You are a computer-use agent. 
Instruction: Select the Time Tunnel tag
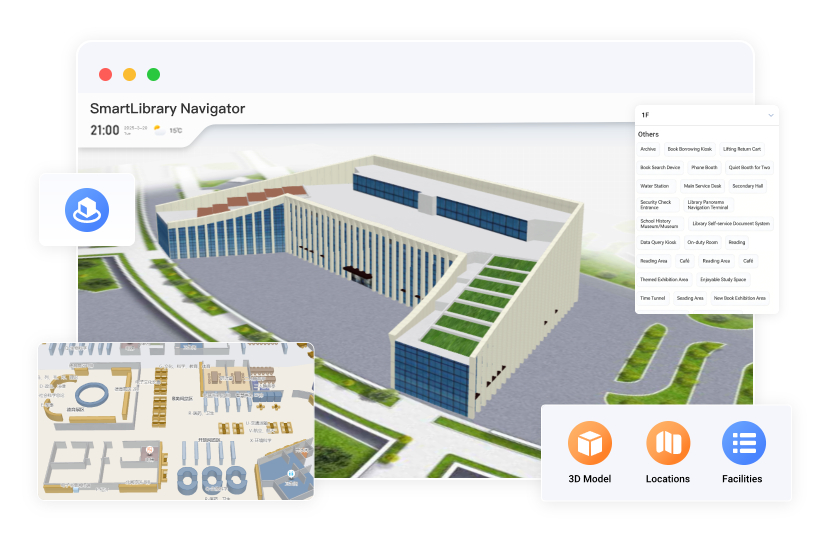click(x=652, y=298)
